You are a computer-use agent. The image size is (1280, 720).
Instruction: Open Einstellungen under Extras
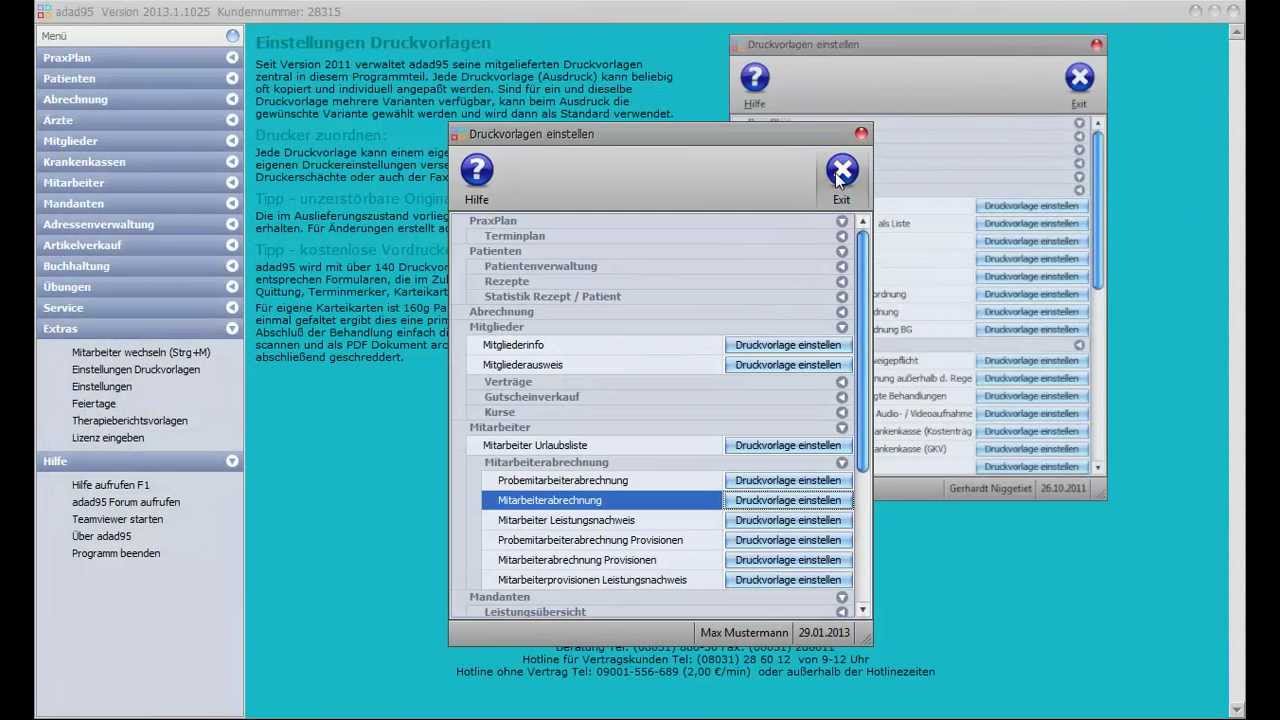102,386
